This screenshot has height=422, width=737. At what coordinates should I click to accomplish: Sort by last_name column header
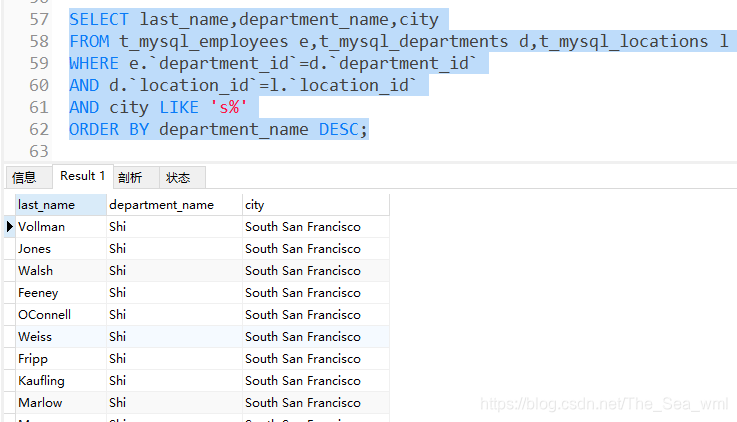tap(61, 205)
